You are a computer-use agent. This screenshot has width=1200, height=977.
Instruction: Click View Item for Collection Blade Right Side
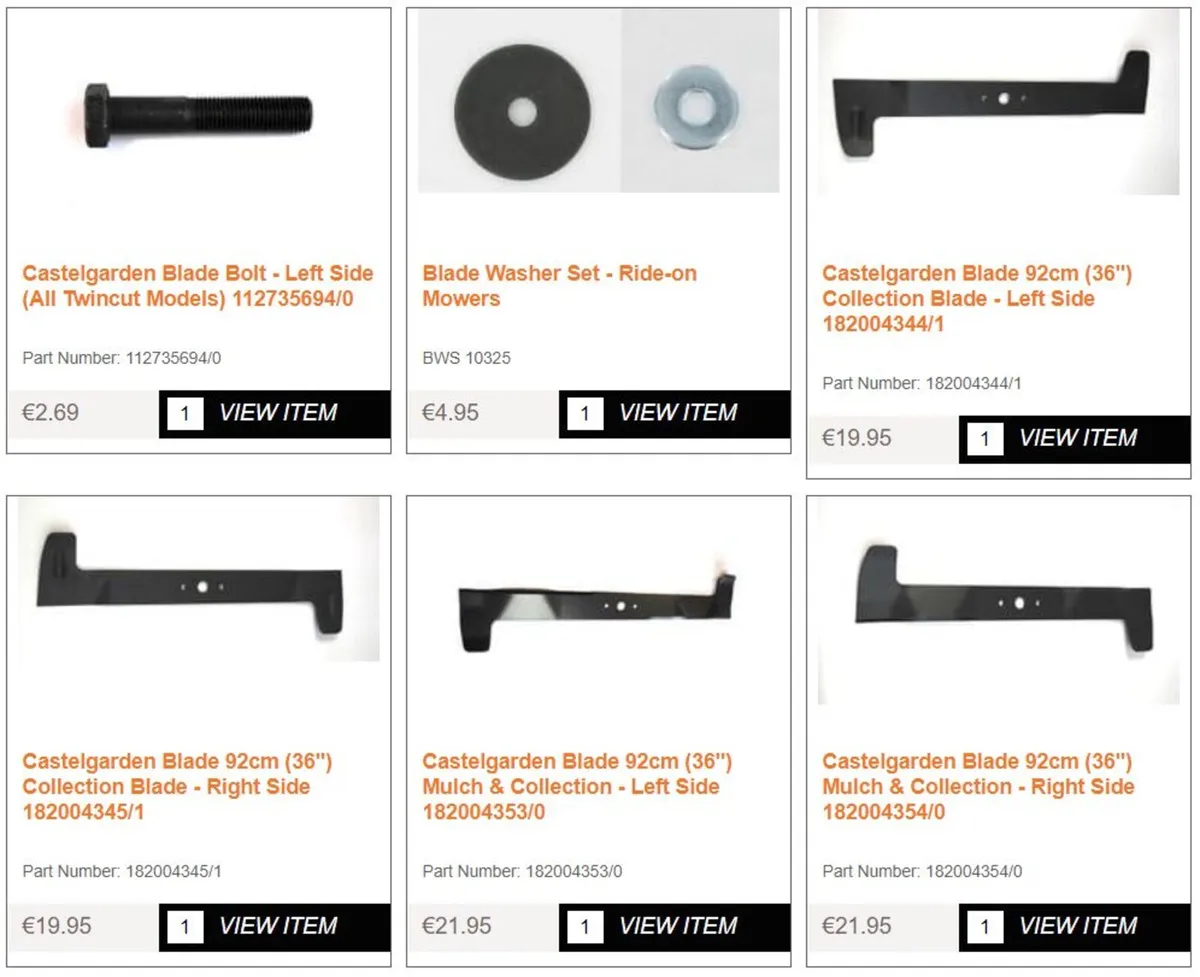coord(278,926)
